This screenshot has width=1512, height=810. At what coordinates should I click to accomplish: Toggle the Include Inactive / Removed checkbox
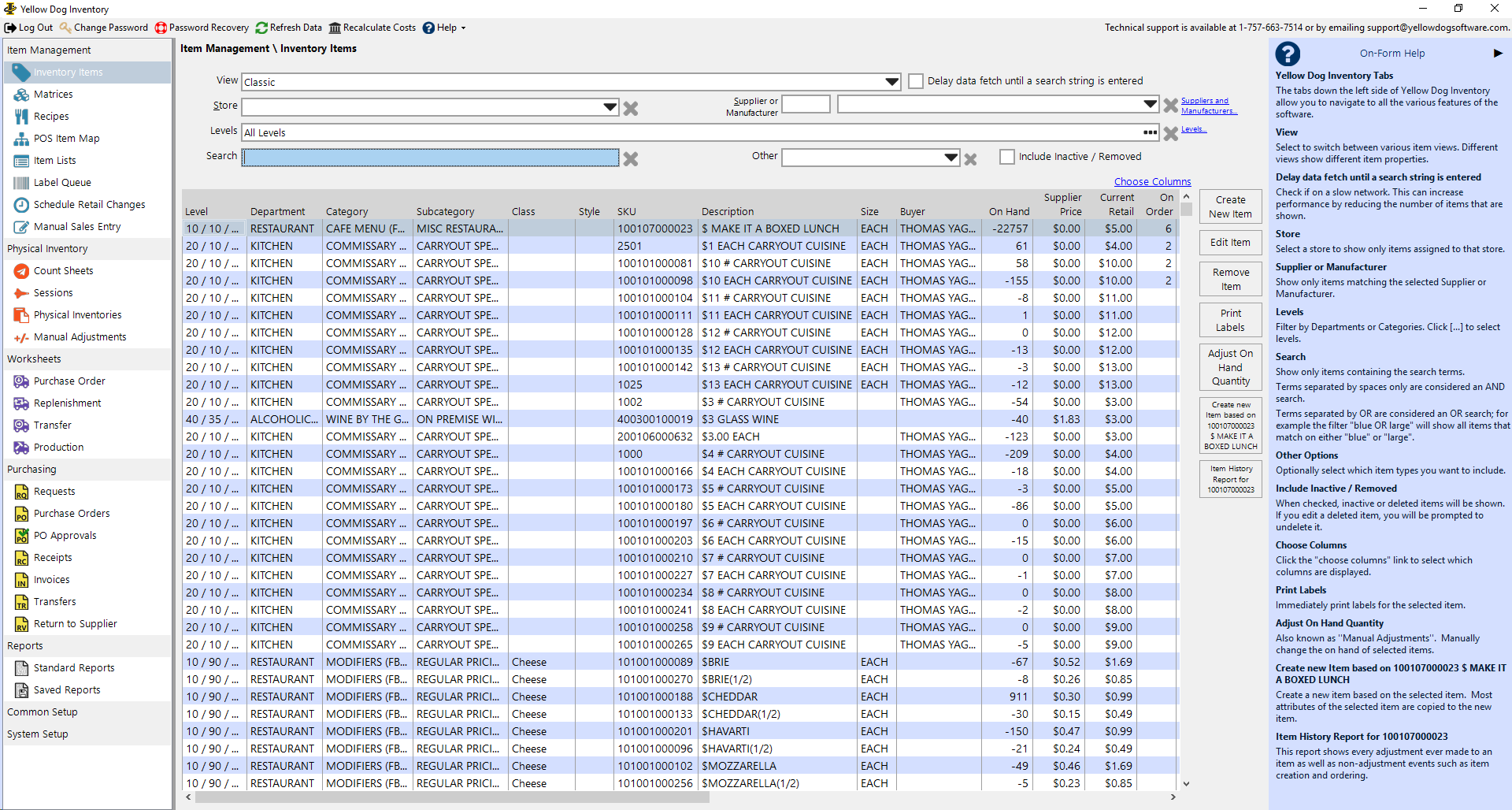(x=1007, y=157)
